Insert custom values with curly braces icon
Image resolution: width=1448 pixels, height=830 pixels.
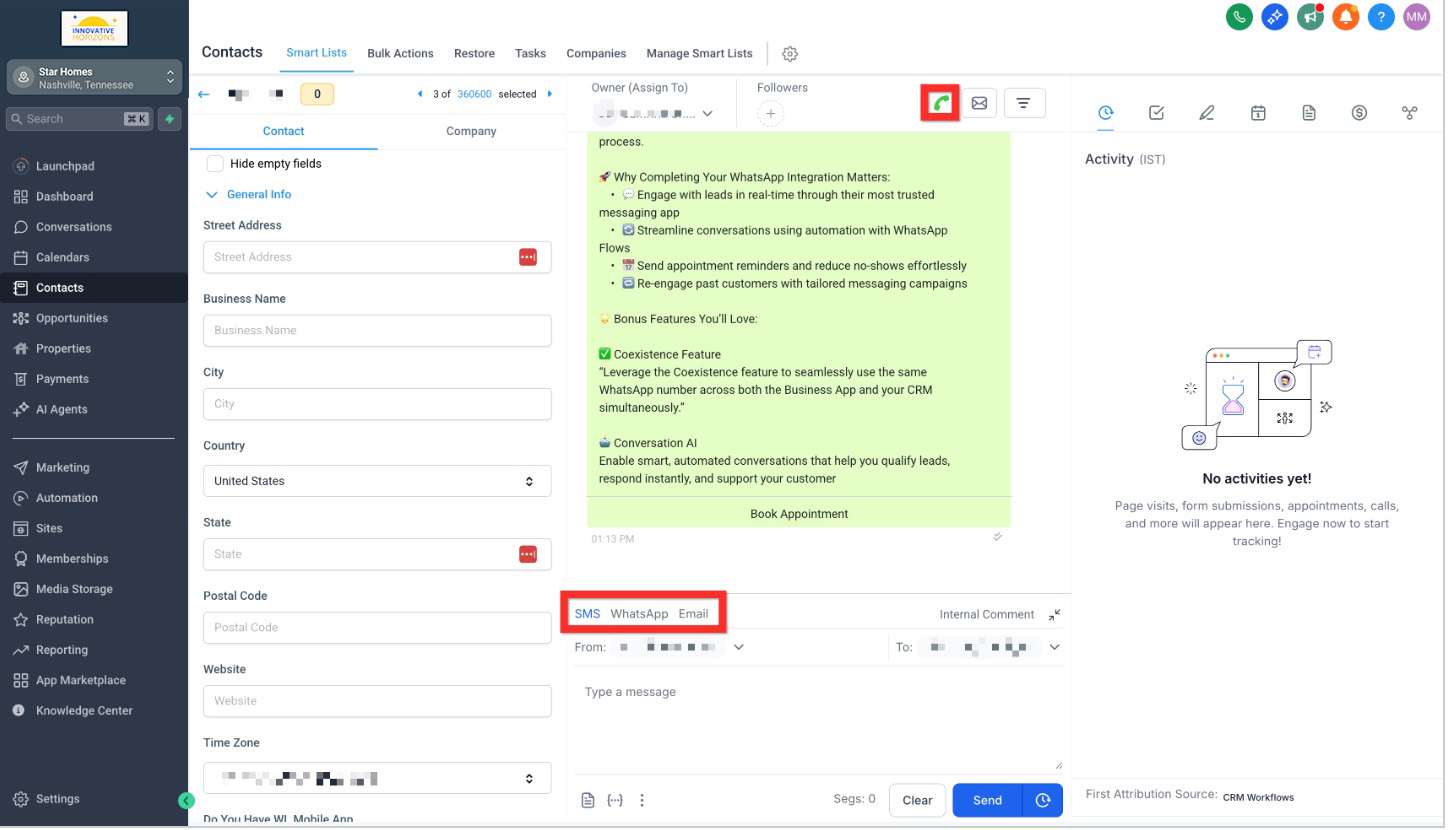point(616,801)
